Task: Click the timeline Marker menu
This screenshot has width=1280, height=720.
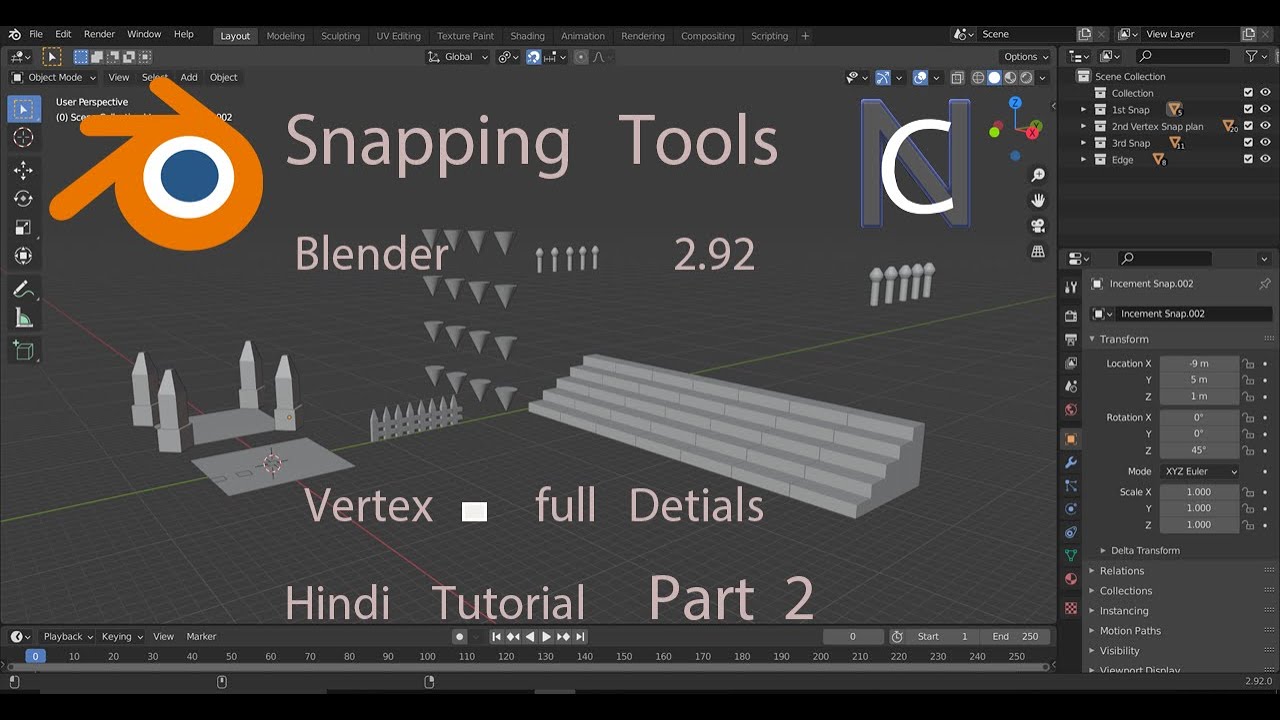Action: click(x=201, y=636)
